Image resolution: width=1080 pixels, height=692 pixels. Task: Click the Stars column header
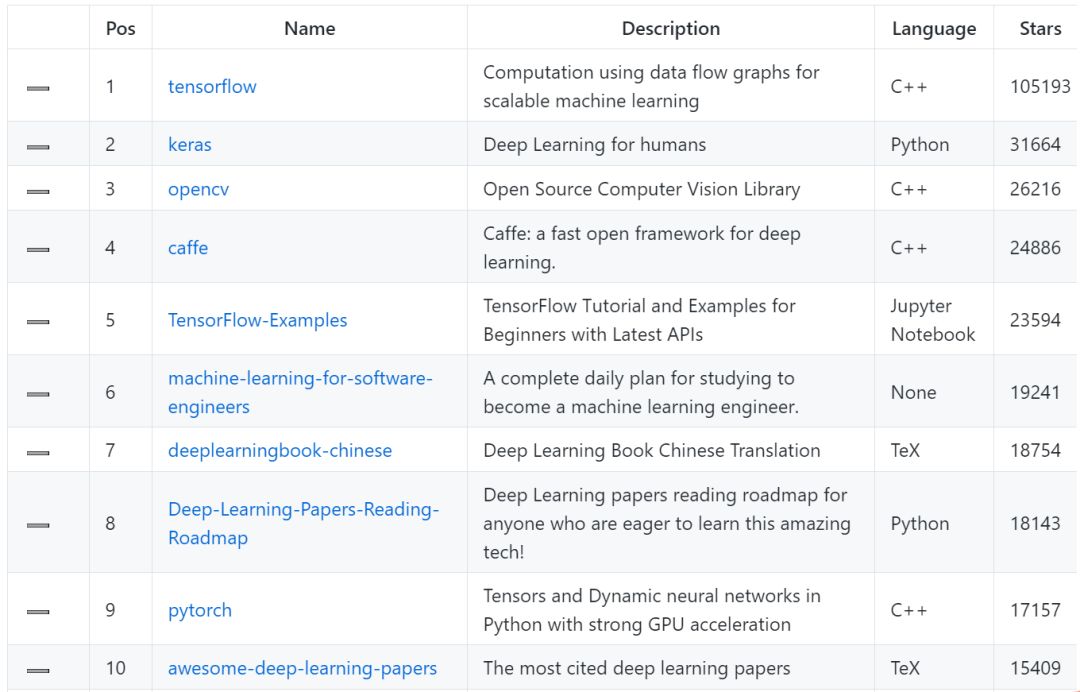pos(1040,29)
